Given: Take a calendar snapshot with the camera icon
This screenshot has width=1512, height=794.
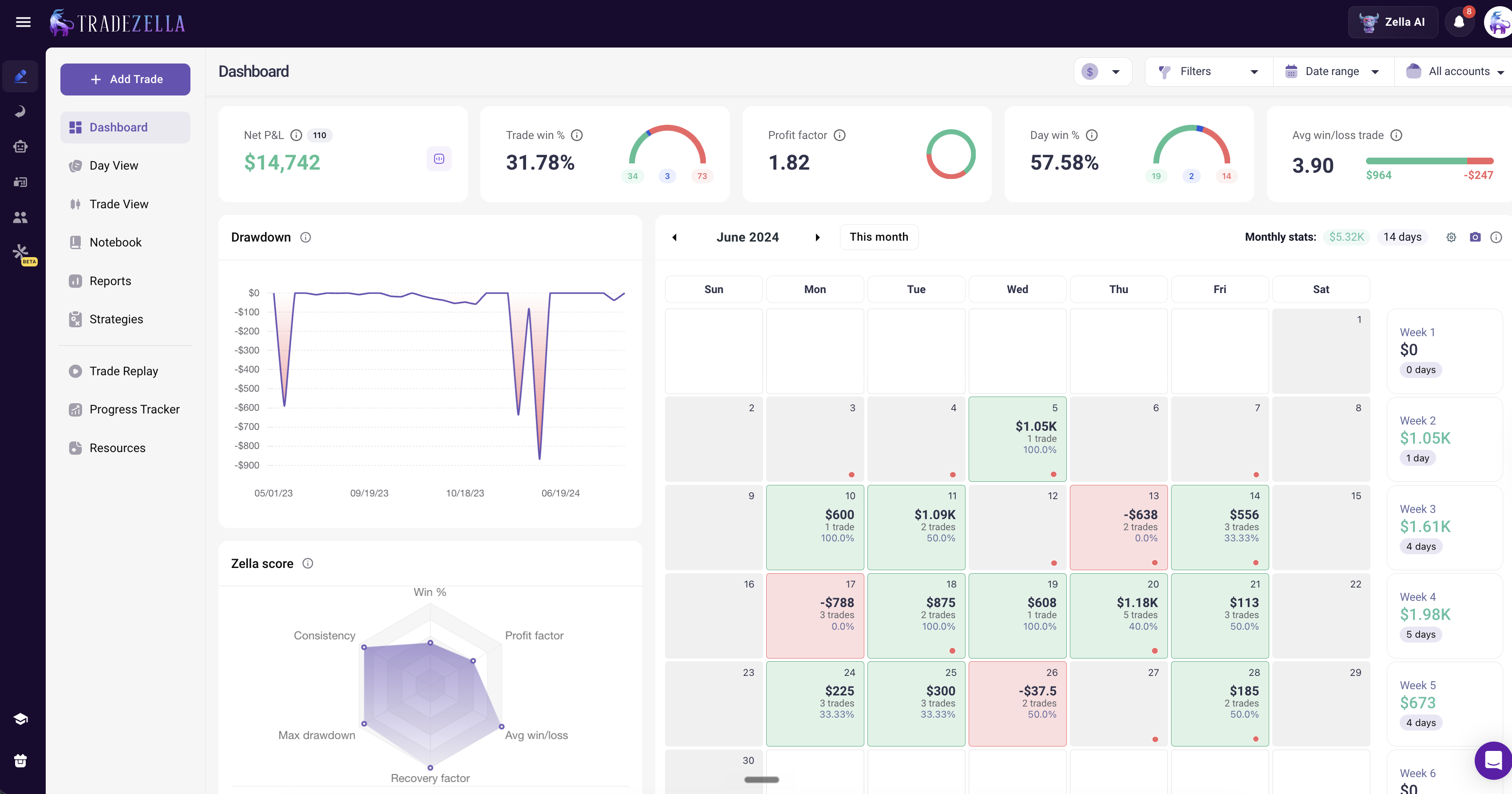Looking at the screenshot, I should [1475, 237].
